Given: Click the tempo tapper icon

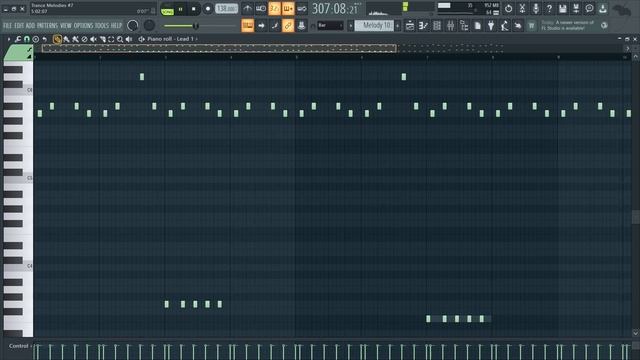Looking at the screenshot, I should tap(504, 26).
